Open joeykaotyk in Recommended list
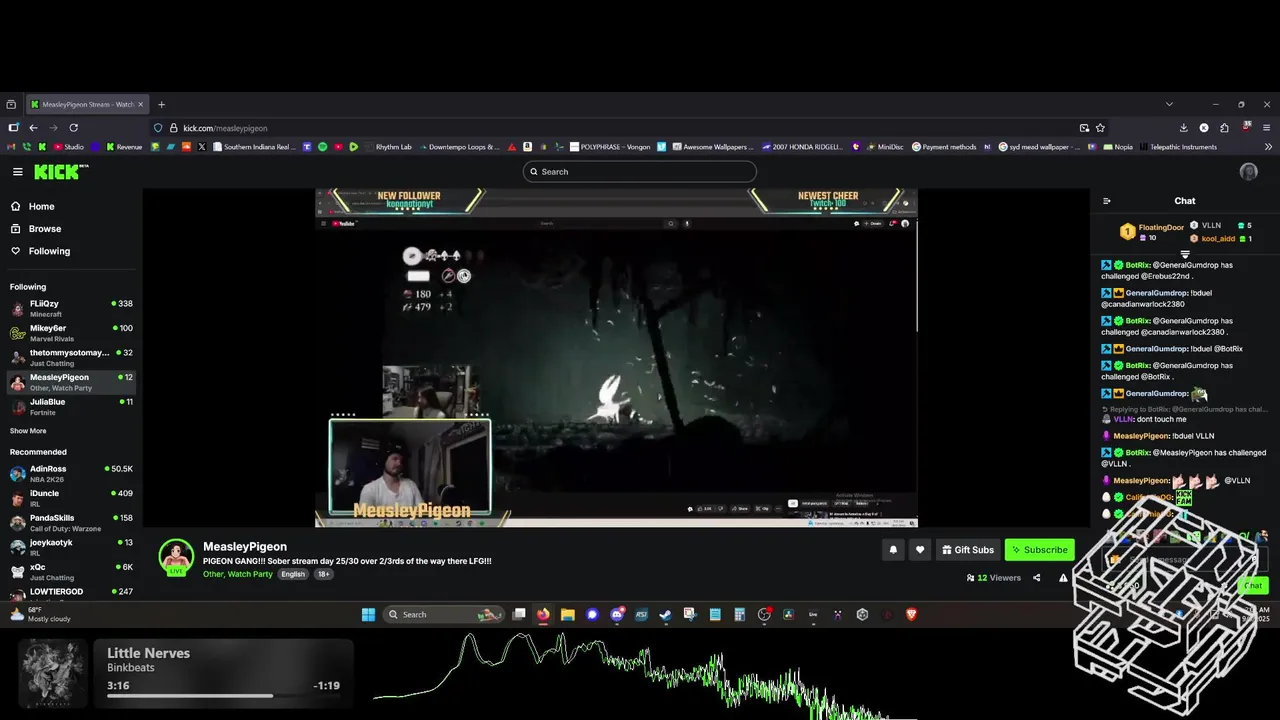 pyautogui.click(x=70, y=547)
